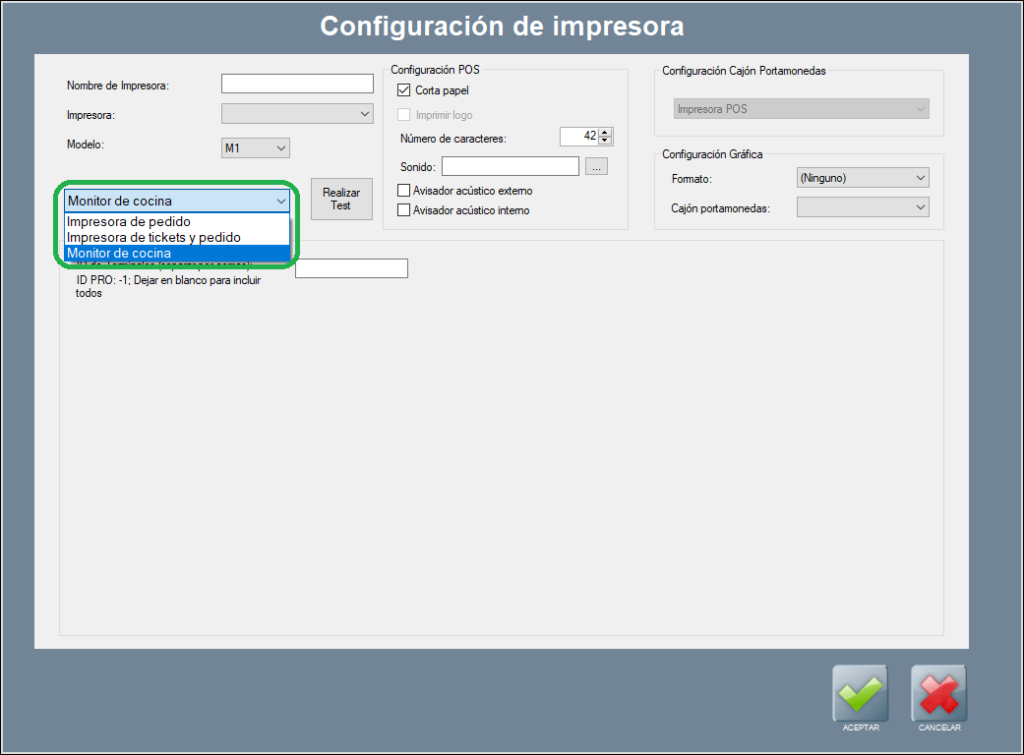1024x755 pixels.
Task: Toggle the Corta papel checkbox
Action: [404, 90]
